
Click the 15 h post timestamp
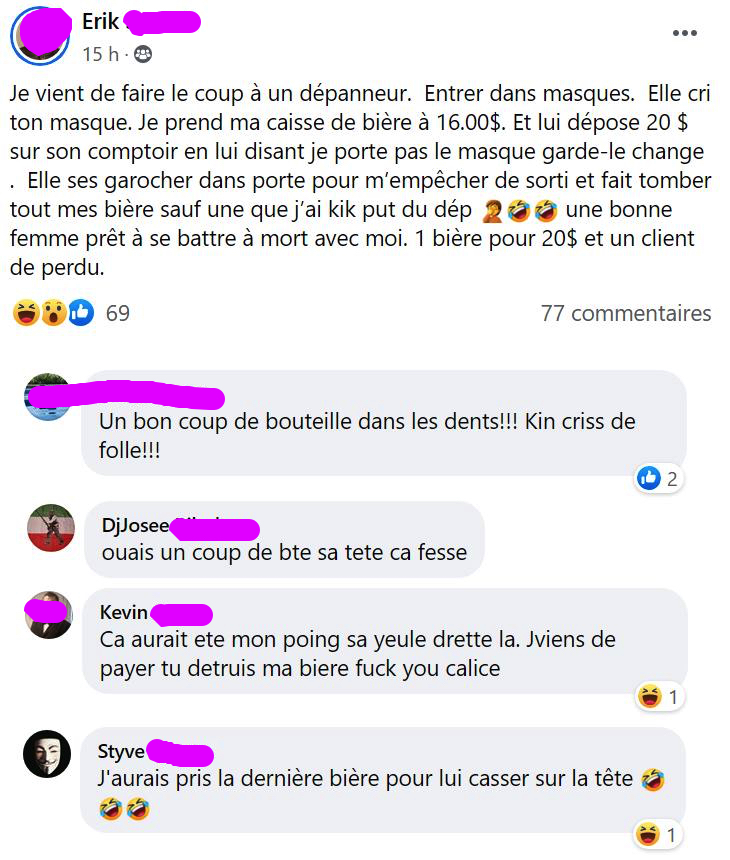tap(100, 54)
